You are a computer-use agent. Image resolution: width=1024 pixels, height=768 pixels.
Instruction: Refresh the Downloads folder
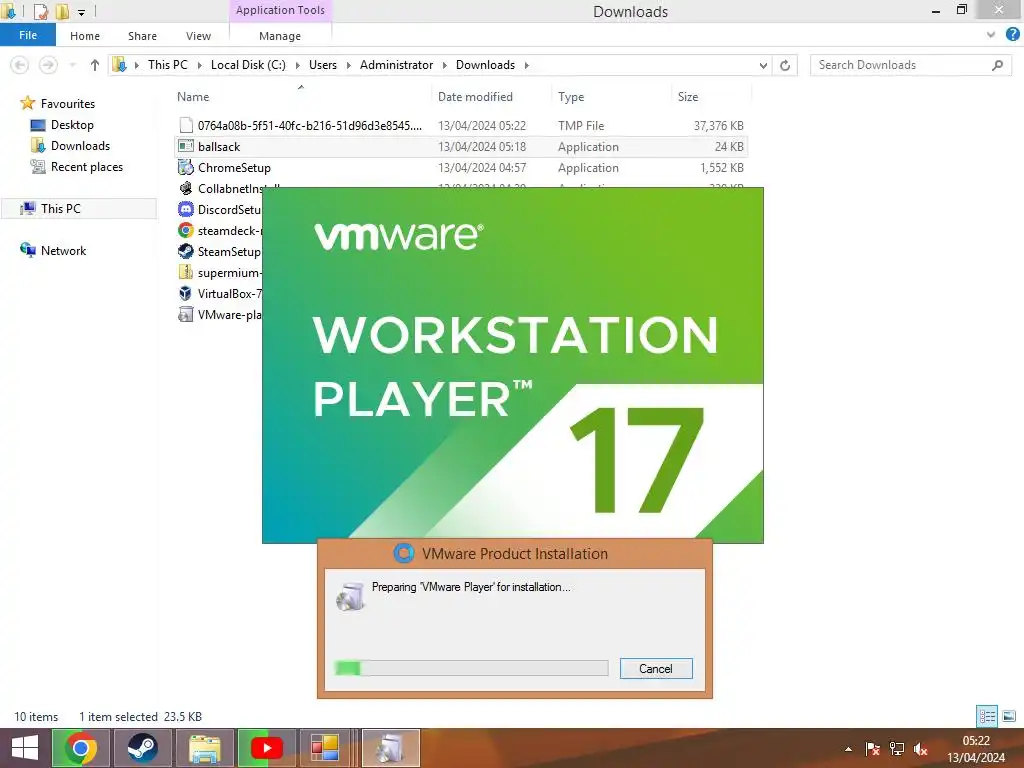785,65
